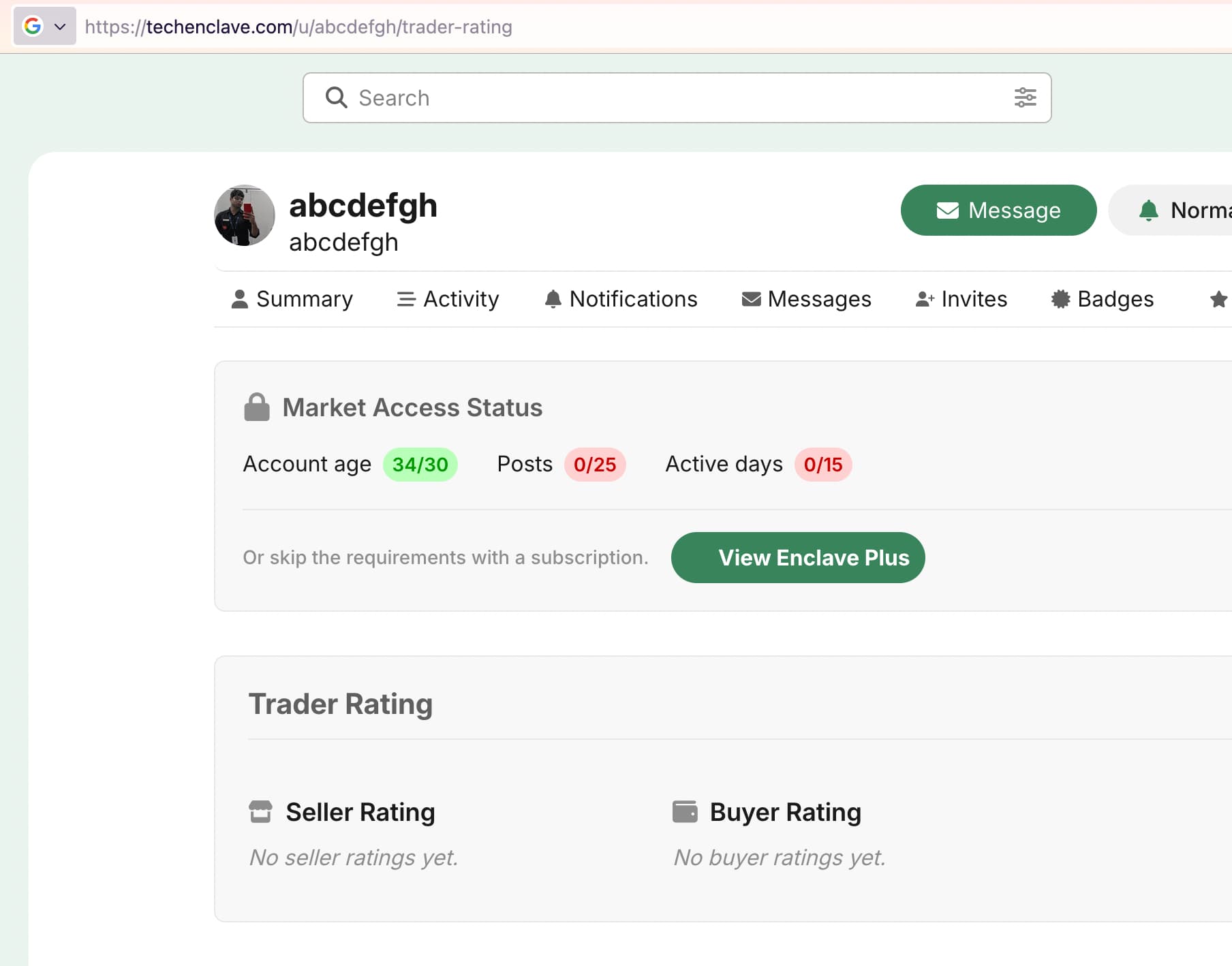Screen dimensions: 1232x966
Task: Click the Market Access lock icon
Action: pos(257,407)
